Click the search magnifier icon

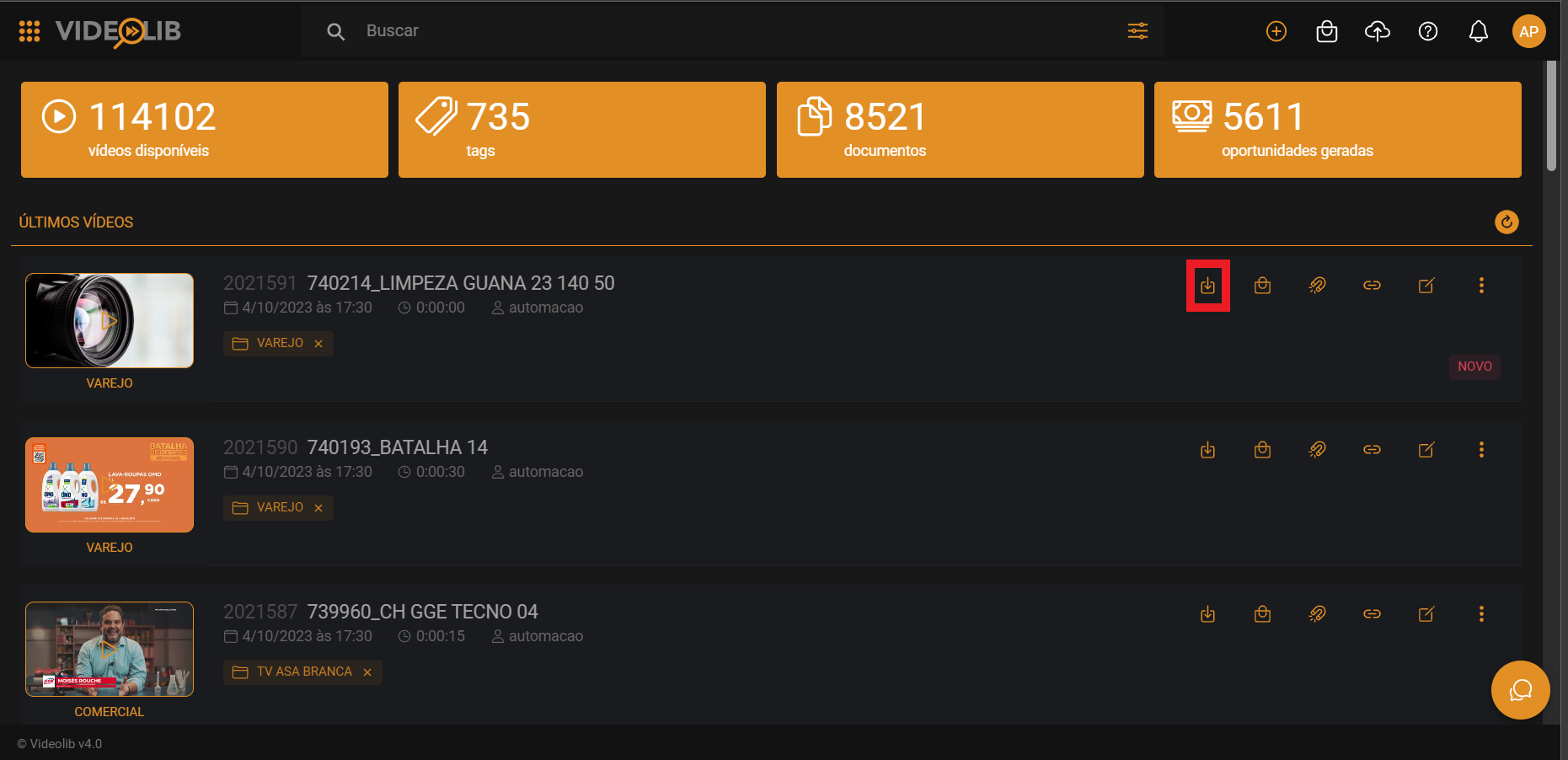[x=335, y=31]
